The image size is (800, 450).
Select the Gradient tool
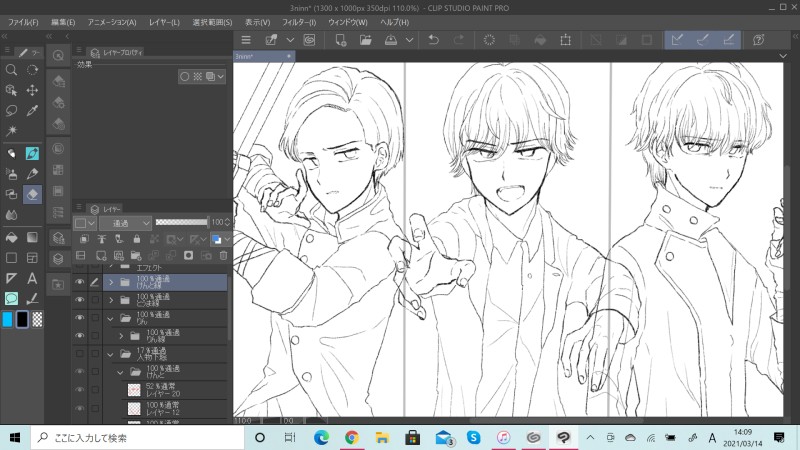pos(32,237)
